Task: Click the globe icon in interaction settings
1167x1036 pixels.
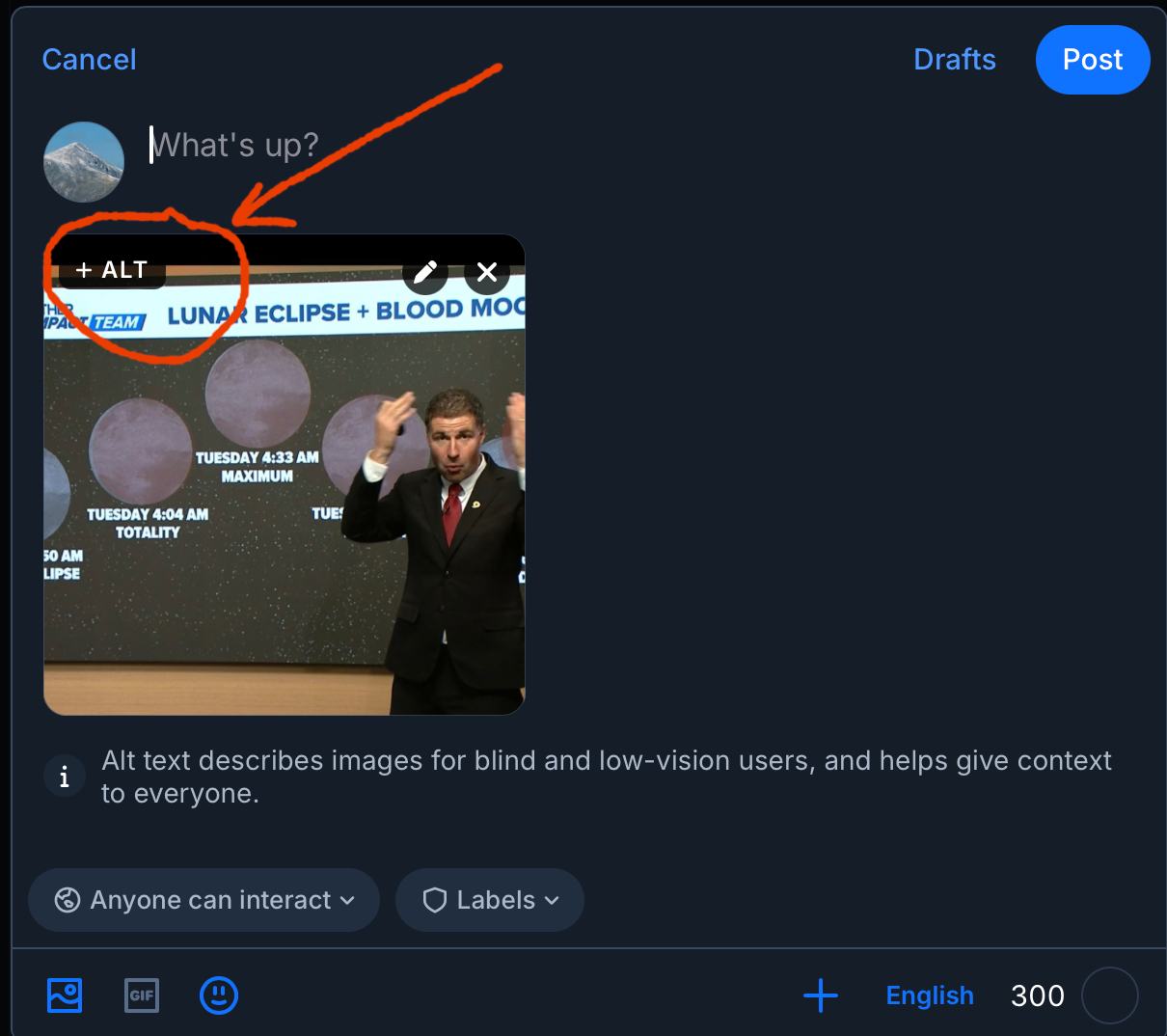Action: point(68,900)
